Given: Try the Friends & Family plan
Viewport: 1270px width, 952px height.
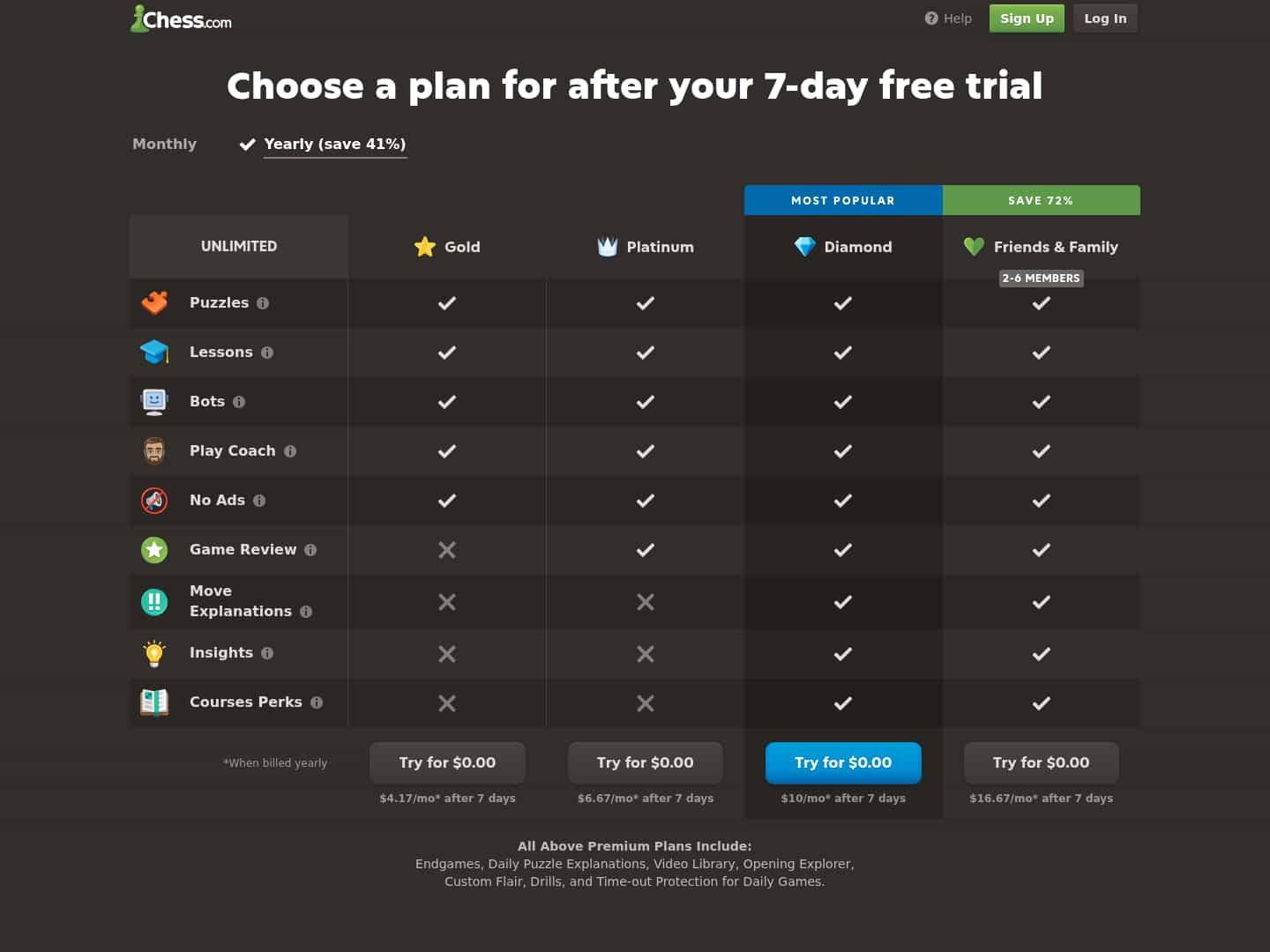Looking at the screenshot, I should pos(1041,762).
